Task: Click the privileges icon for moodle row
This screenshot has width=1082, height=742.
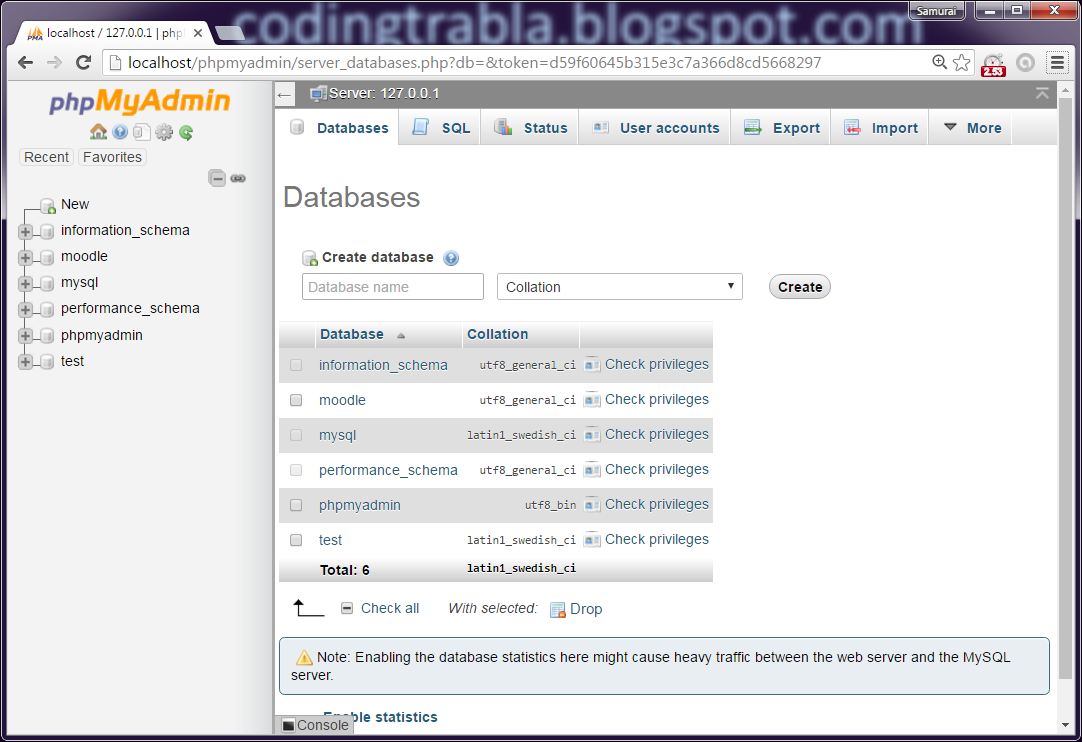Action: (592, 400)
